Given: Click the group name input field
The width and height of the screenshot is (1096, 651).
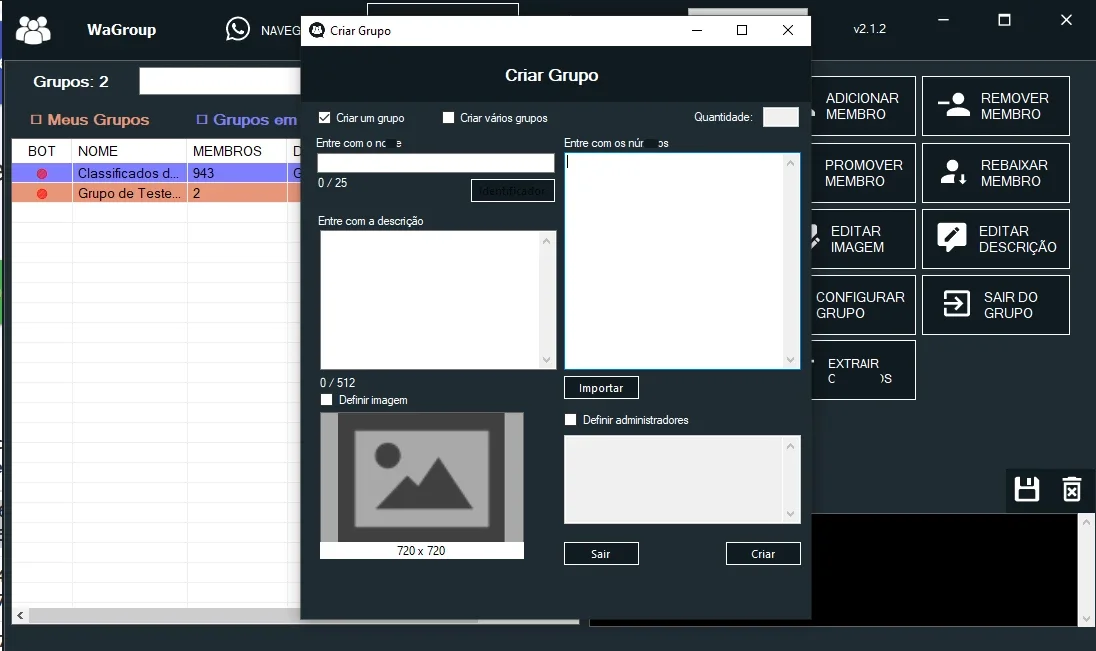Looking at the screenshot, I should (x=435, y=163).
